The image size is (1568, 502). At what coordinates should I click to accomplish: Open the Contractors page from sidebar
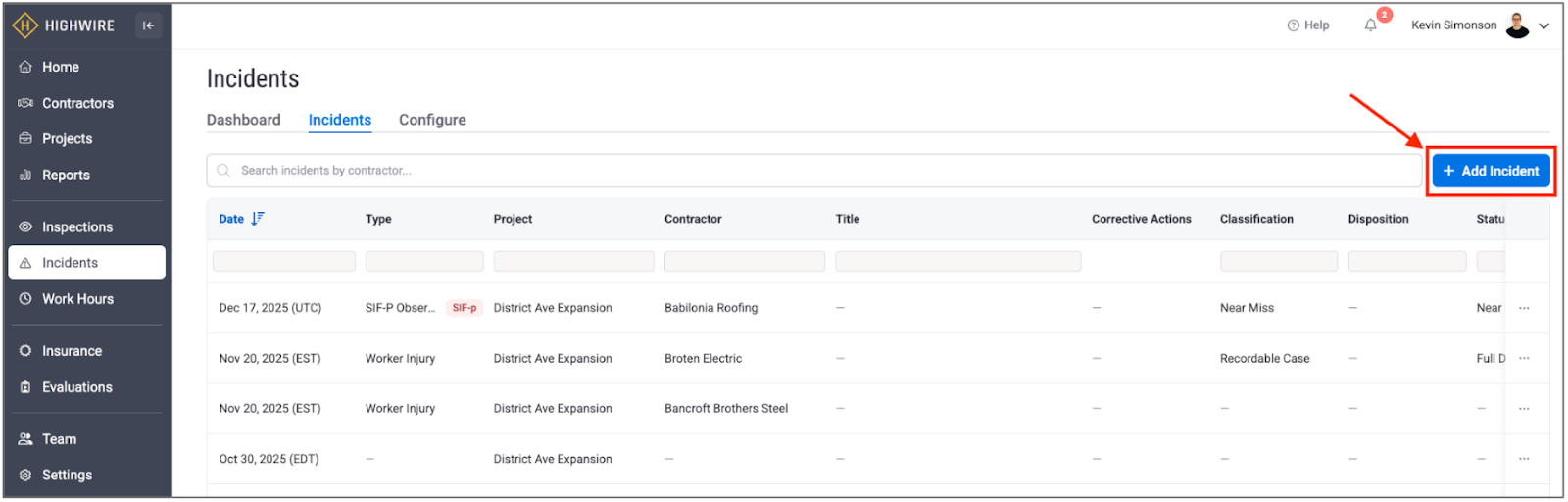[x=77, y=103]
